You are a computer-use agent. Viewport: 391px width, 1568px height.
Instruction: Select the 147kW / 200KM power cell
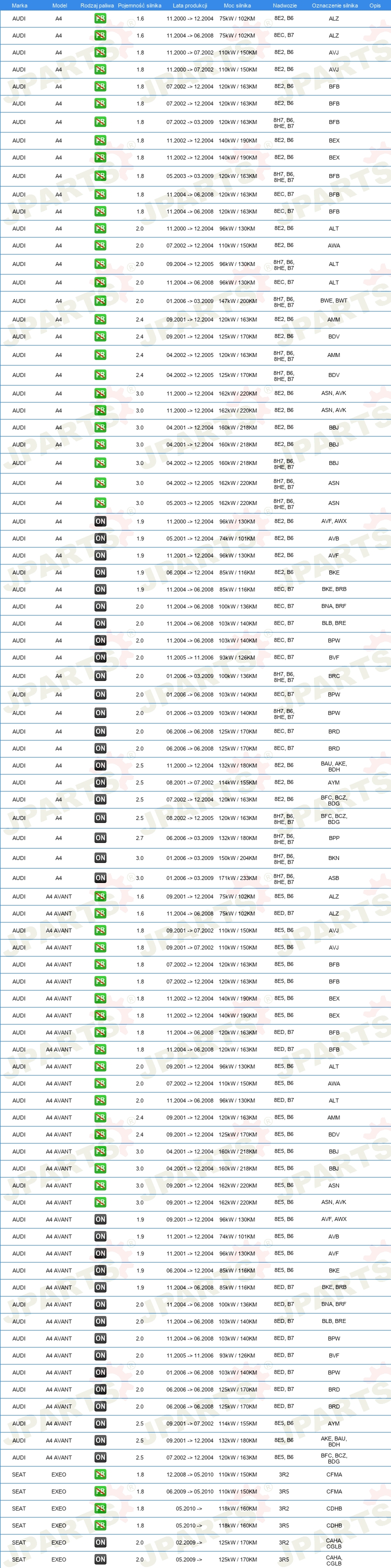(x=237, y=300)
